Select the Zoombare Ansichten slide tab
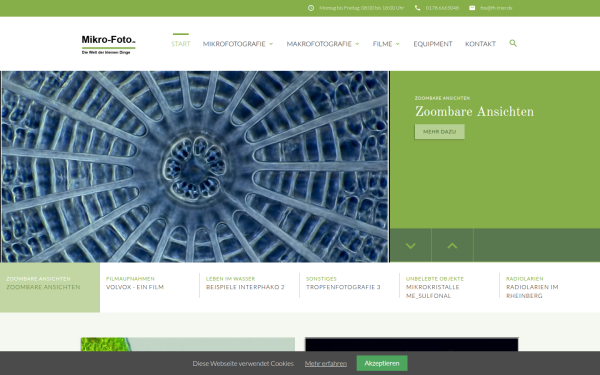Viewport: 600px width, 375px height. tap(50, 287)
